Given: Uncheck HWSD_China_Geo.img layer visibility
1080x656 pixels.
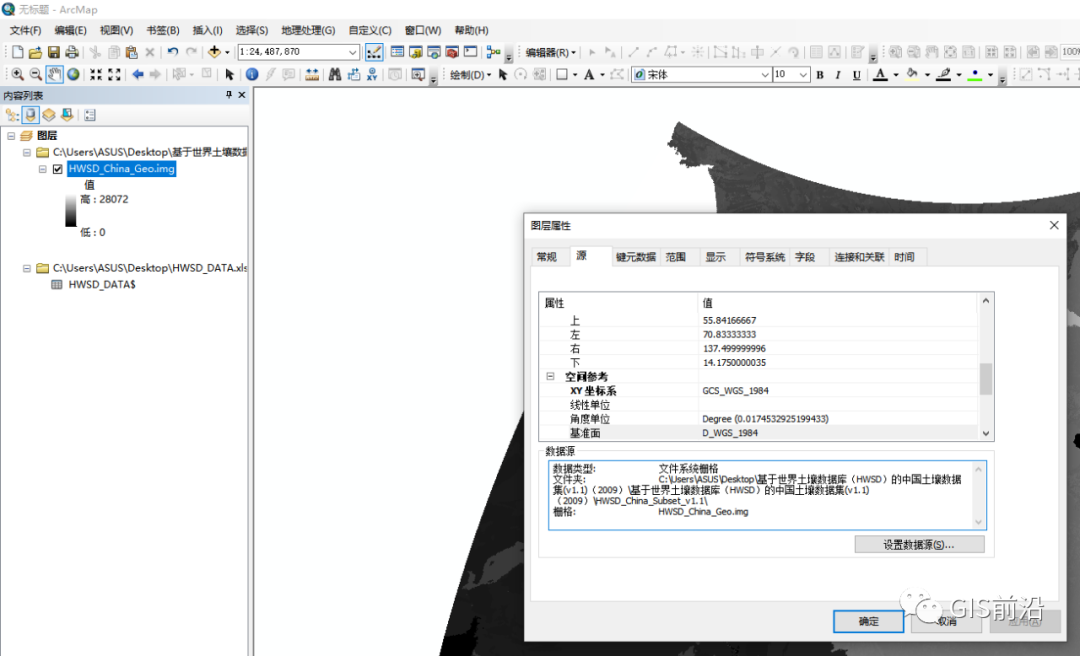Looking at the screenshot, I should pos(58,169).
